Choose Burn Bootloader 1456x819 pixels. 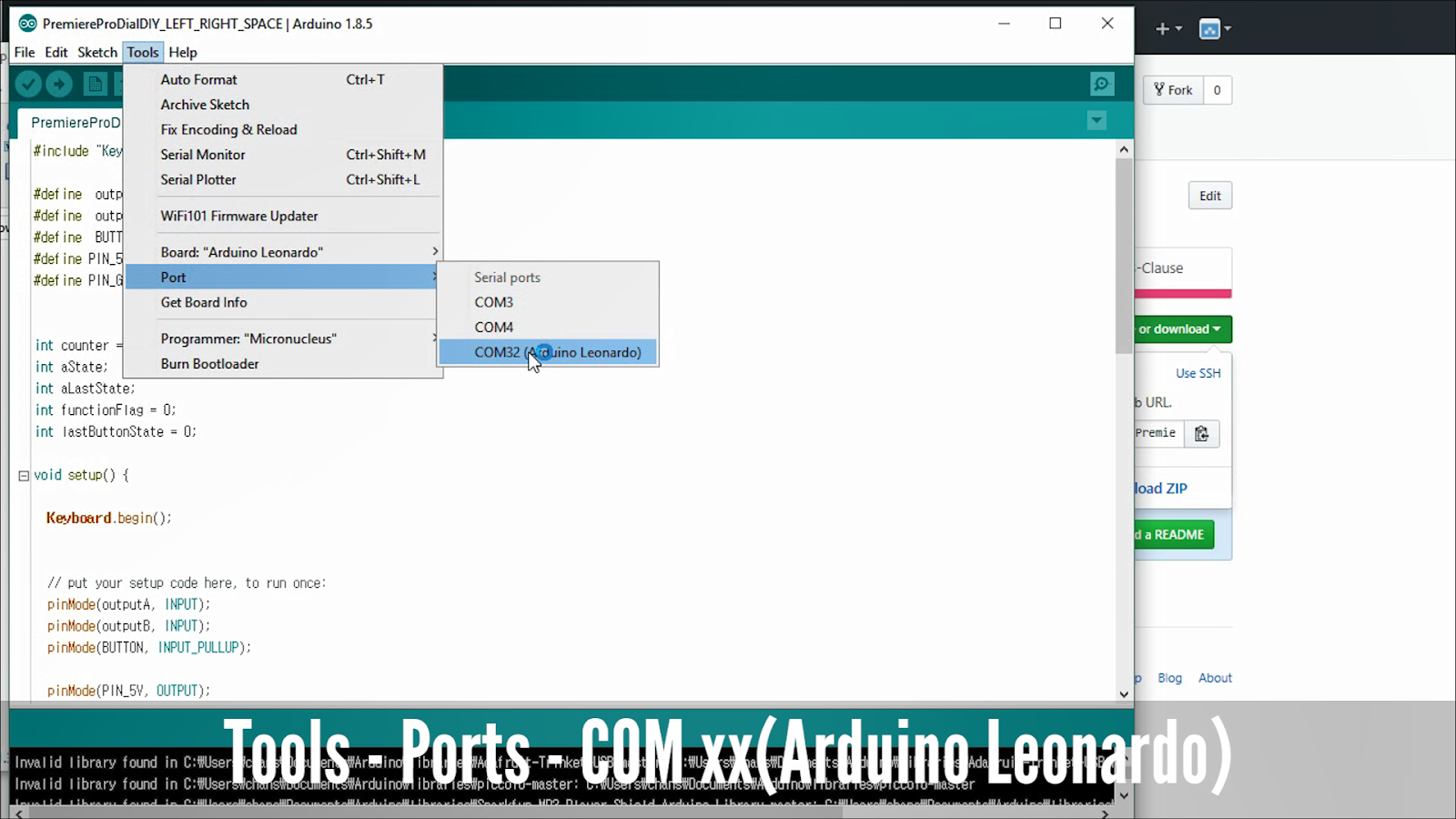282,364
